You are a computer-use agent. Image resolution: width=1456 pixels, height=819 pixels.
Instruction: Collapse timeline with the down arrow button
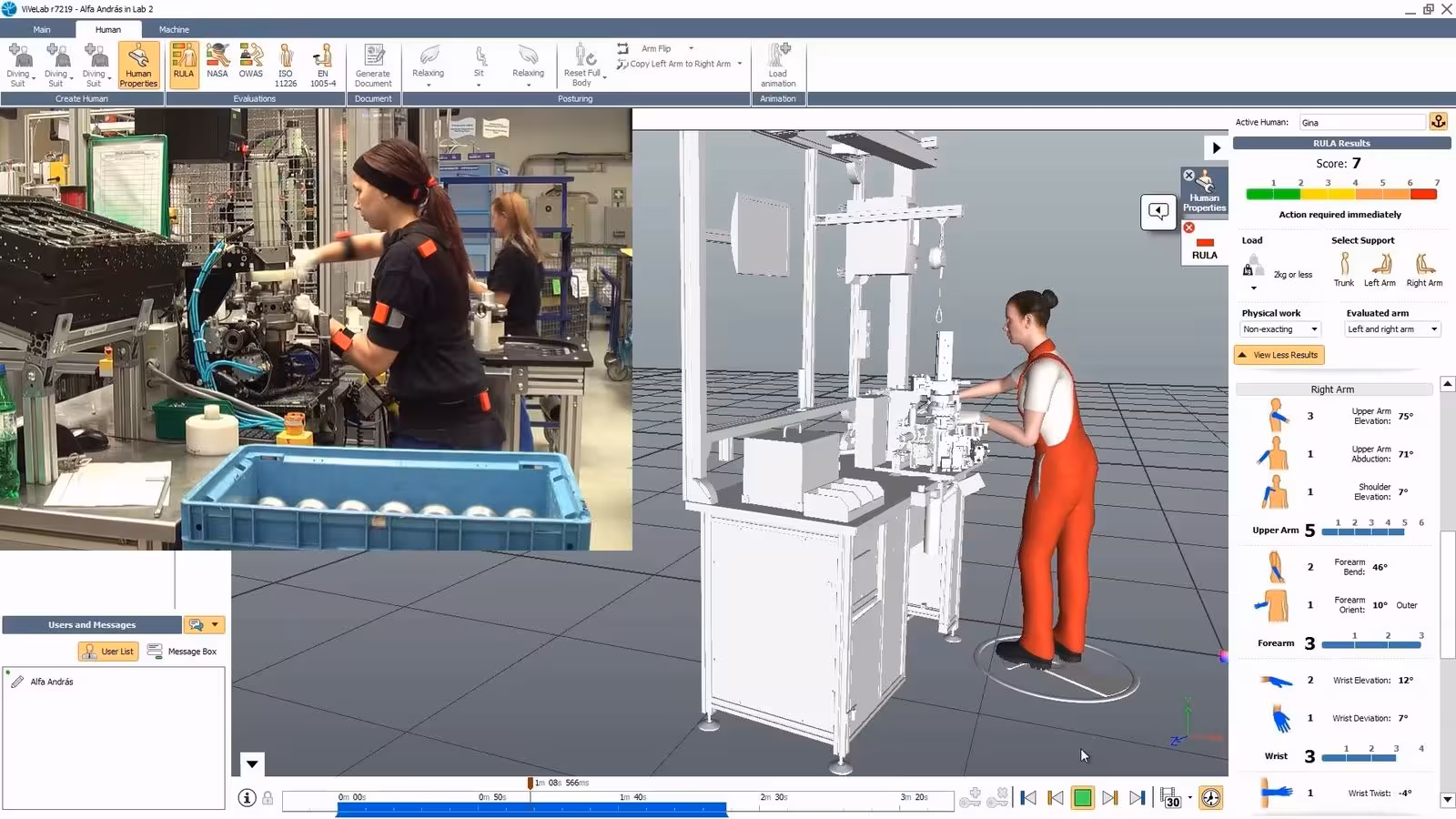coord(252,763)
